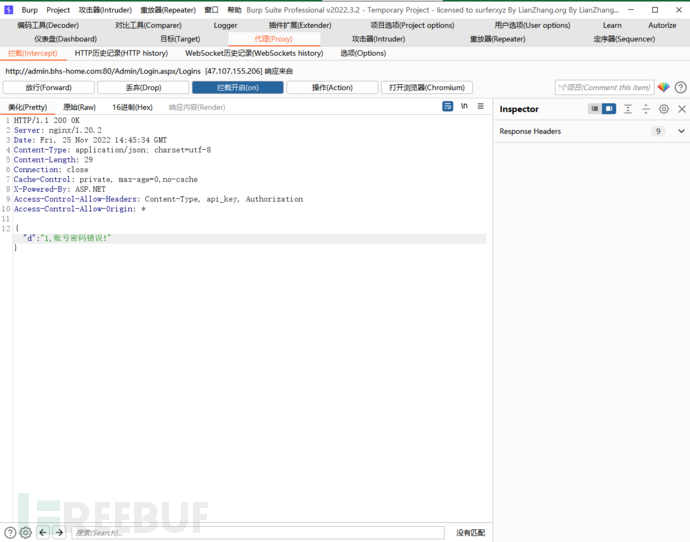
Task: Click the bottom-left search help icon
Action: click(10, 533)
